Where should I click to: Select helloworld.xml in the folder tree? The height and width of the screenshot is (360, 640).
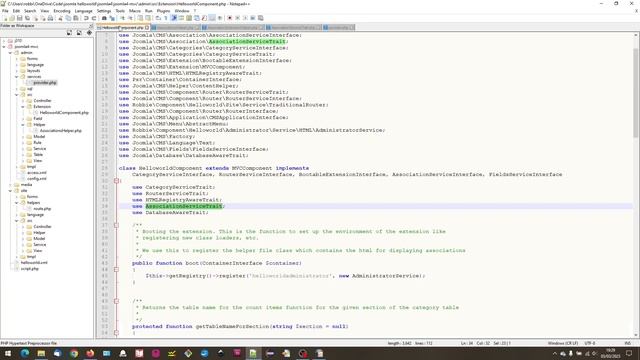coord(34,262)
